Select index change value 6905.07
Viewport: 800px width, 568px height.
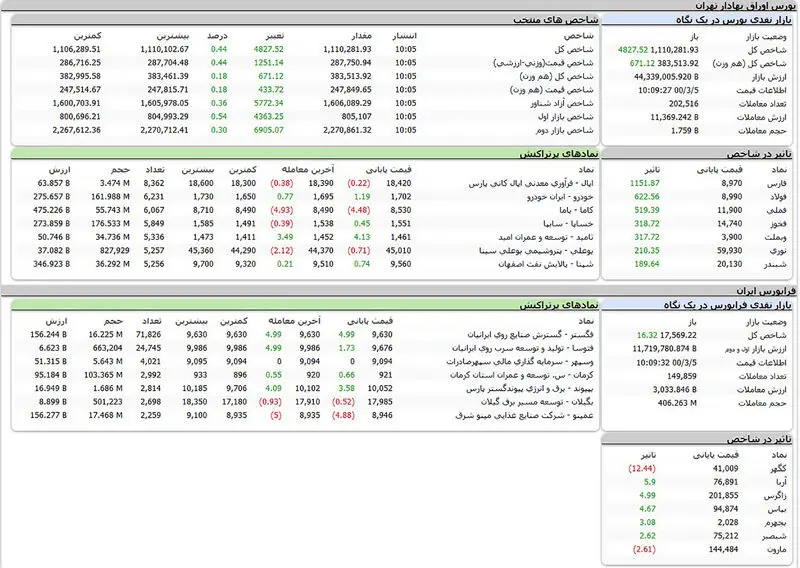[268, 130]
